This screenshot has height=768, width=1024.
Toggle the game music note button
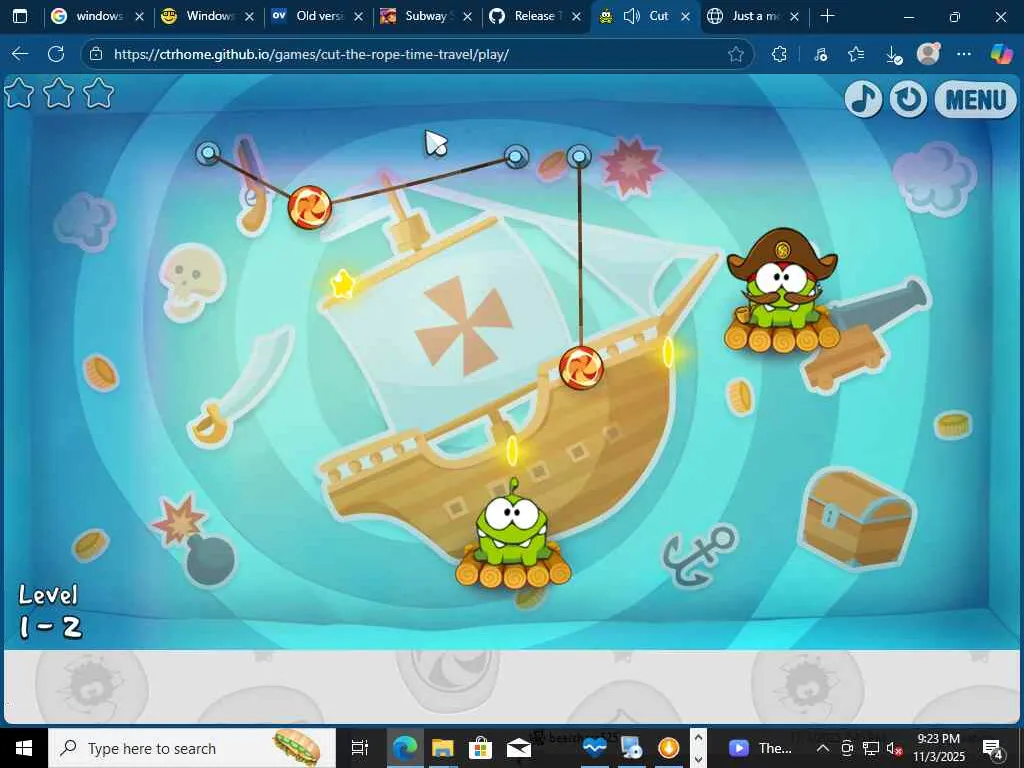(863, 99)
